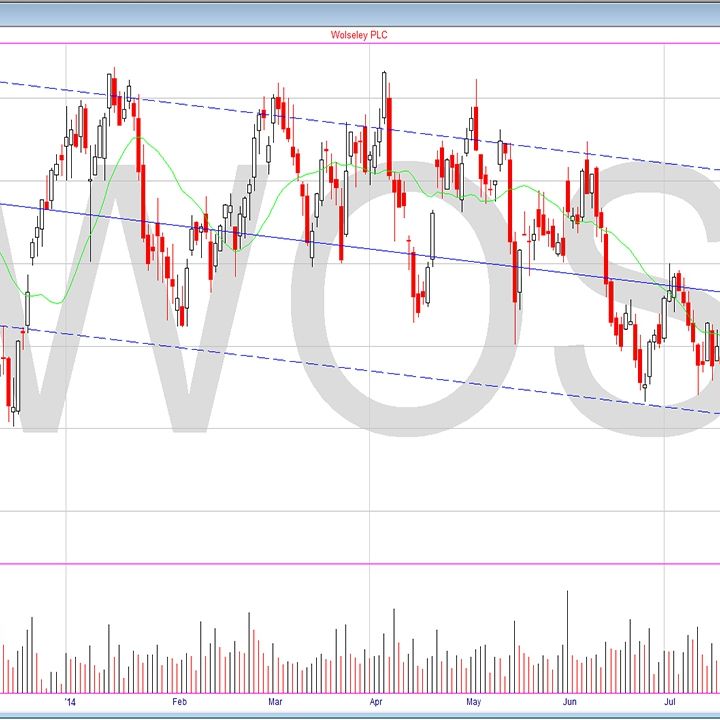Jump to the Apr date axis label
This screenshot has height=720, width=720.
pos(376,703)
